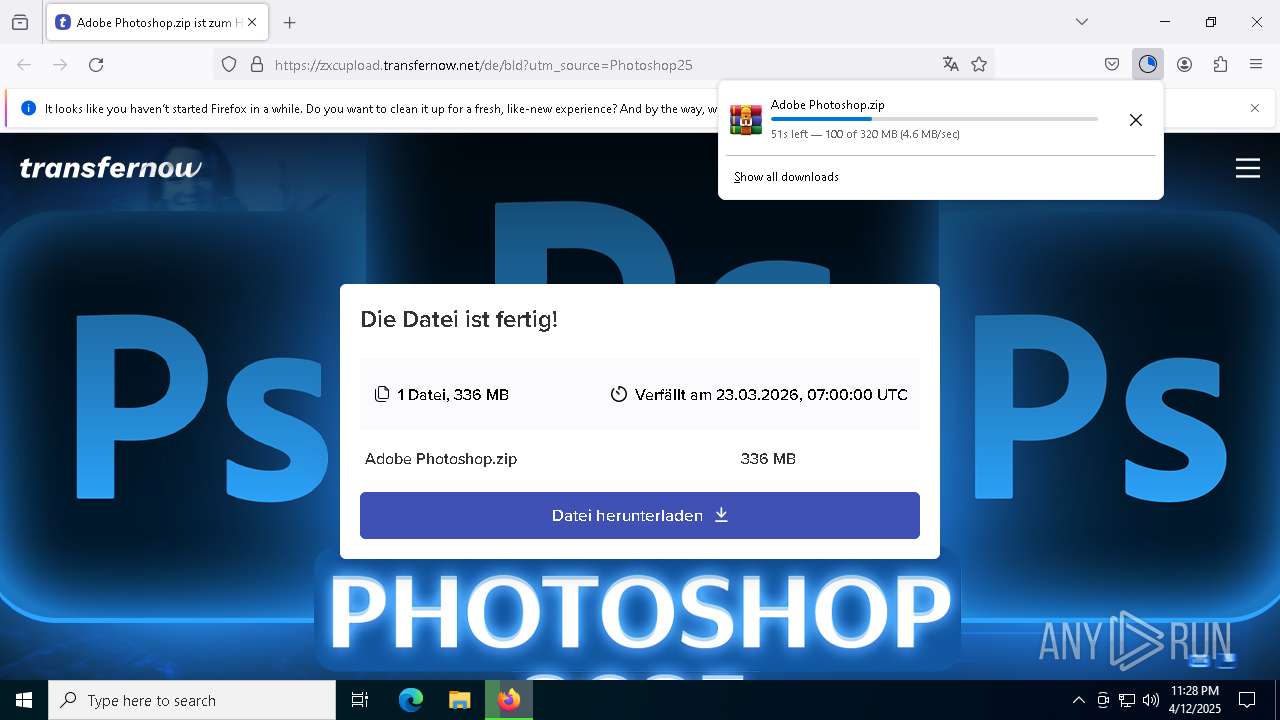Screen dimensions: 1280x720
Task: Click '1 Datei, 336 MB' summary text
Action: [x=453, y=395]
